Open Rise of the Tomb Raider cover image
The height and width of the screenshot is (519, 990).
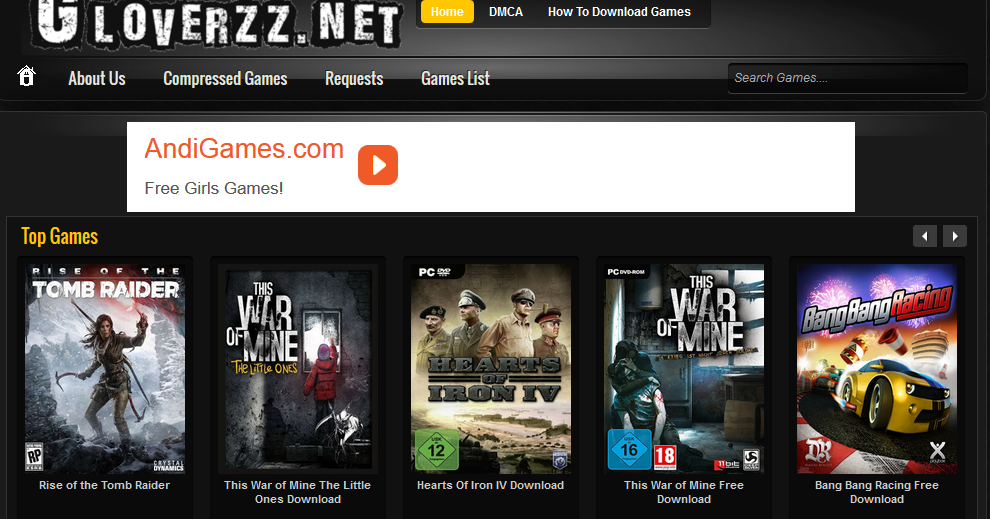click(105, 369)
